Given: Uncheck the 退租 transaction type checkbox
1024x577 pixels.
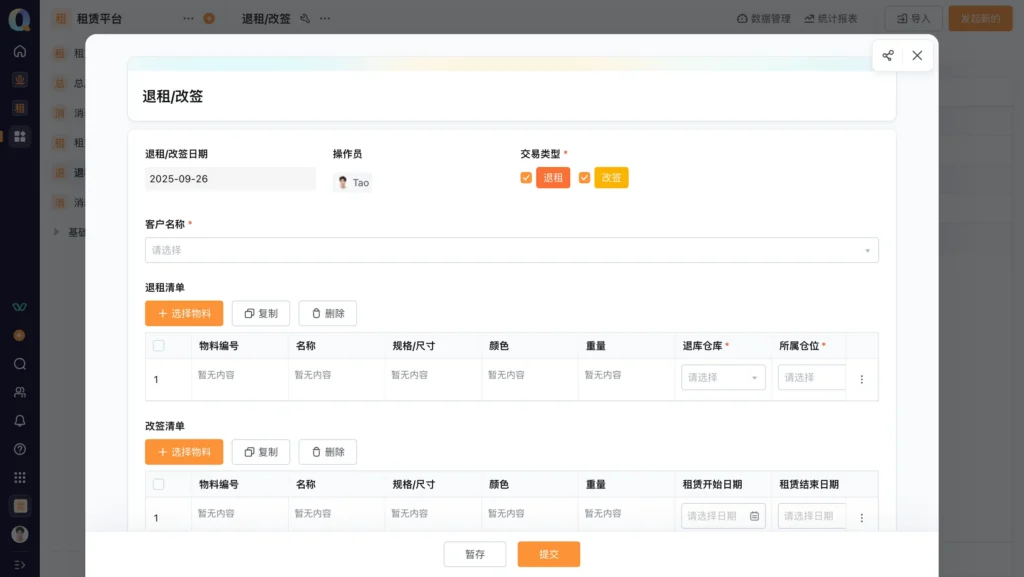Looking at the screenshot, I should tap(526, 178).
